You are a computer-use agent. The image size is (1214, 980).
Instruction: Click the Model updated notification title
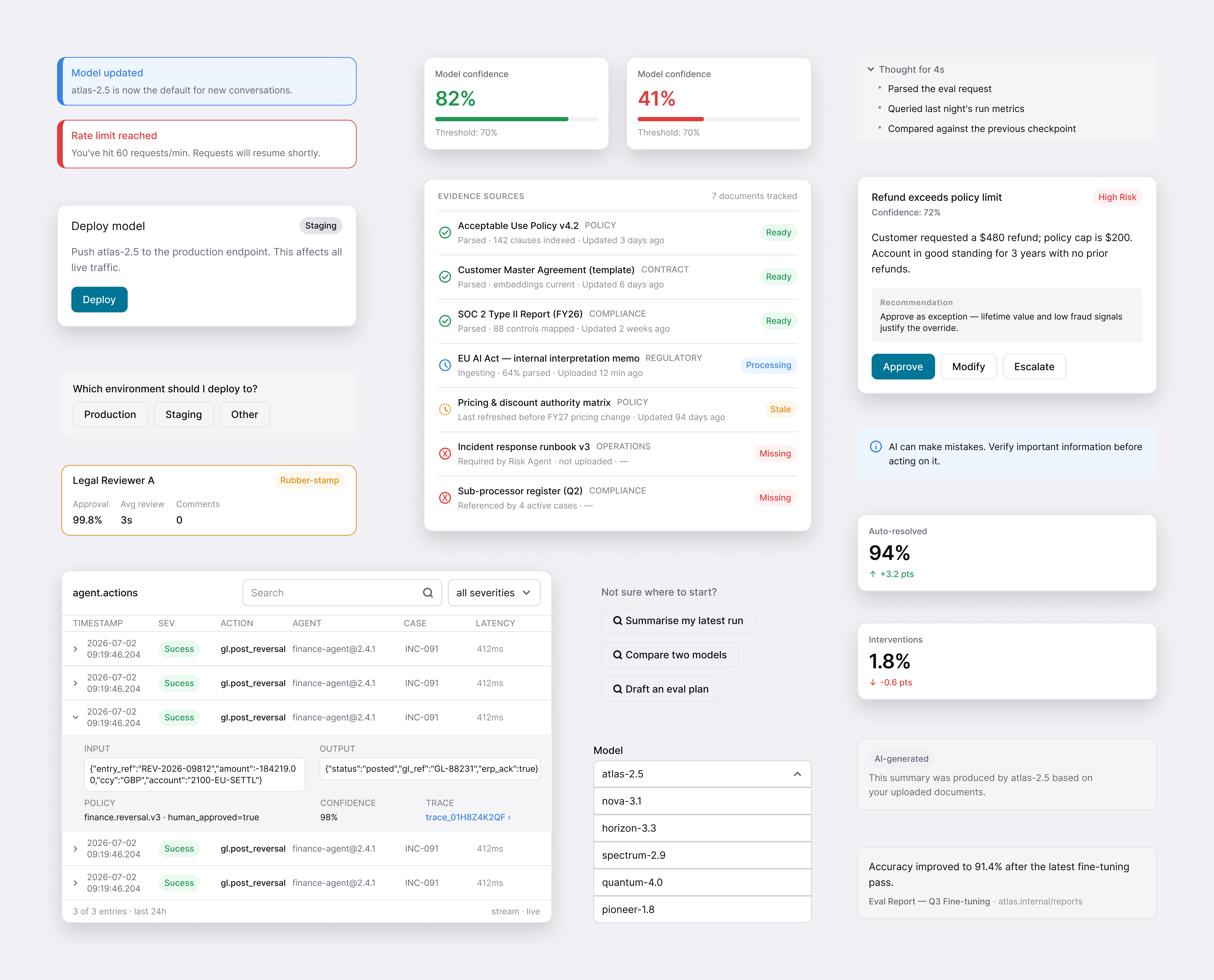point(107,73)
